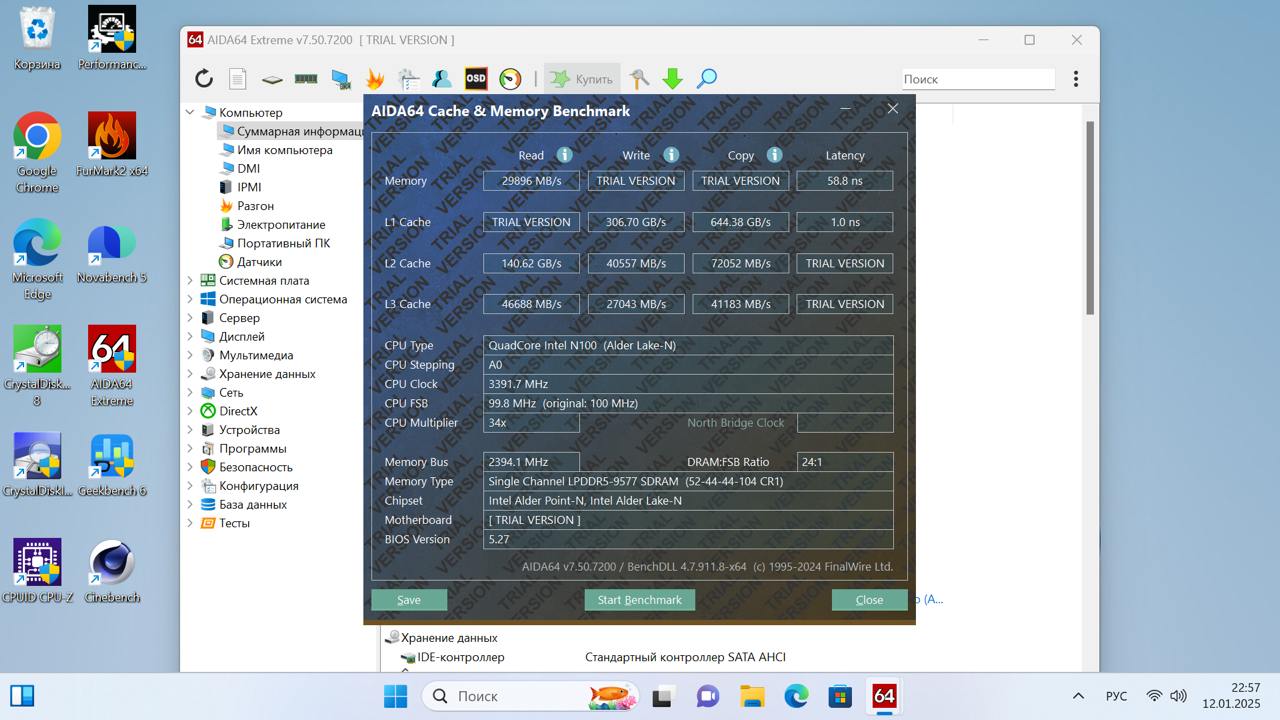
Task: Expand the Системная плата node
Action: coord(190,281)
